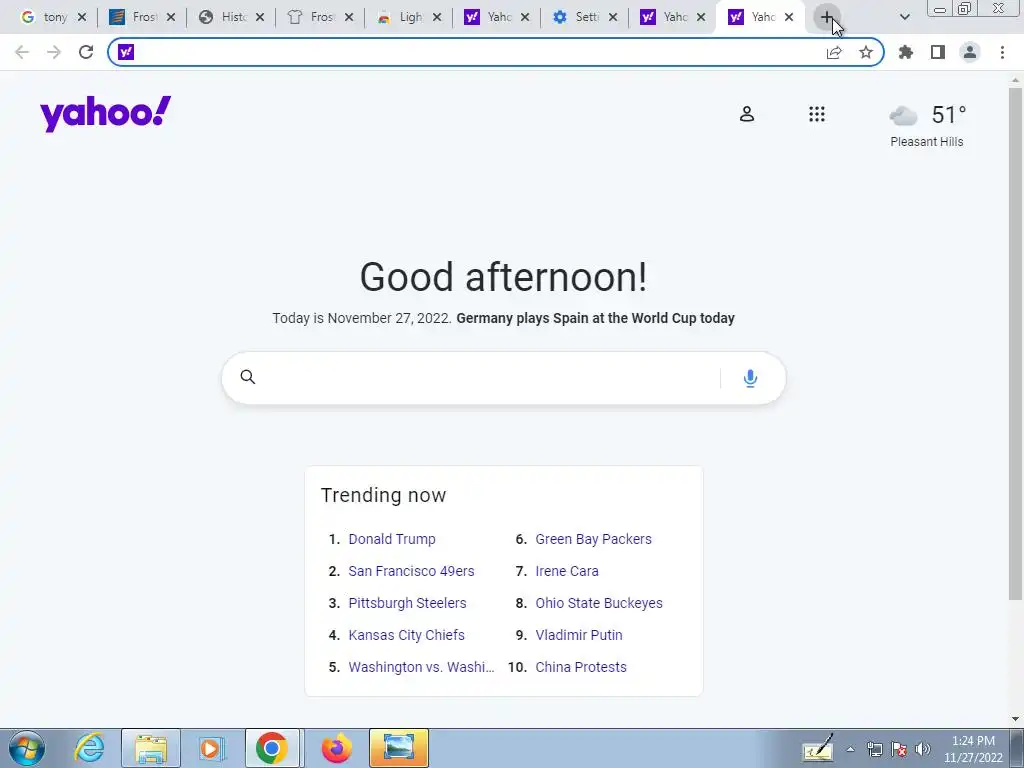
Task: Open the Green Bay Packers trend
Action: click(594, 539)
